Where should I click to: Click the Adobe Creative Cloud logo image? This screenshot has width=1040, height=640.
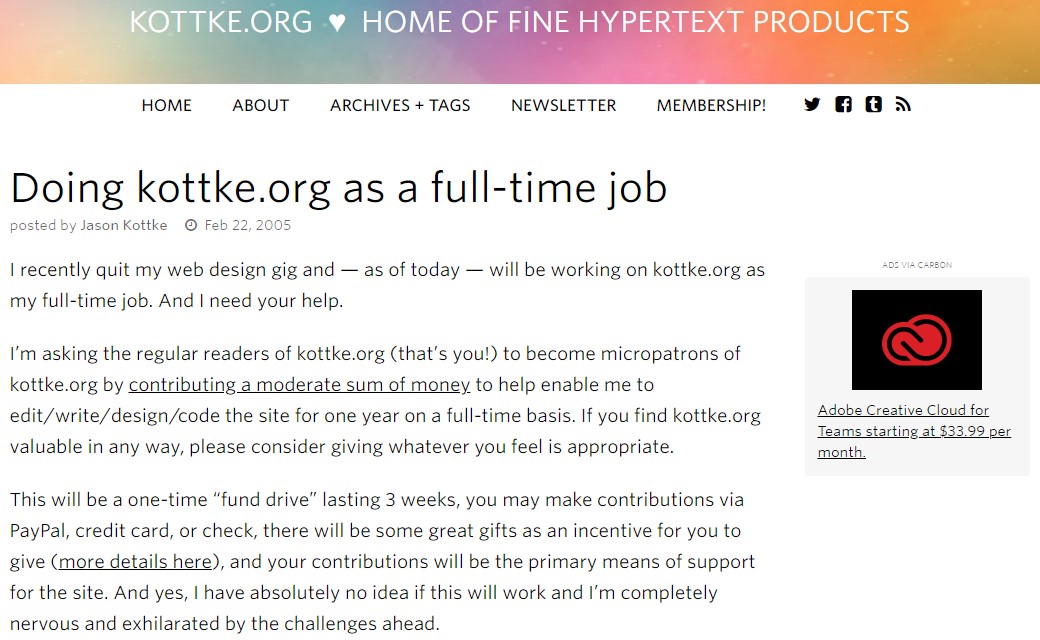pyautogui.click(x=916, y=340)
